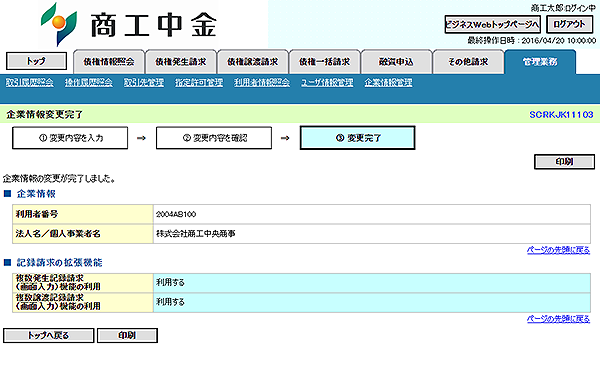Click 利用する value for 複数譲渡記録請求
This screenshot has width=600, height=384.
tap(170, 302)
